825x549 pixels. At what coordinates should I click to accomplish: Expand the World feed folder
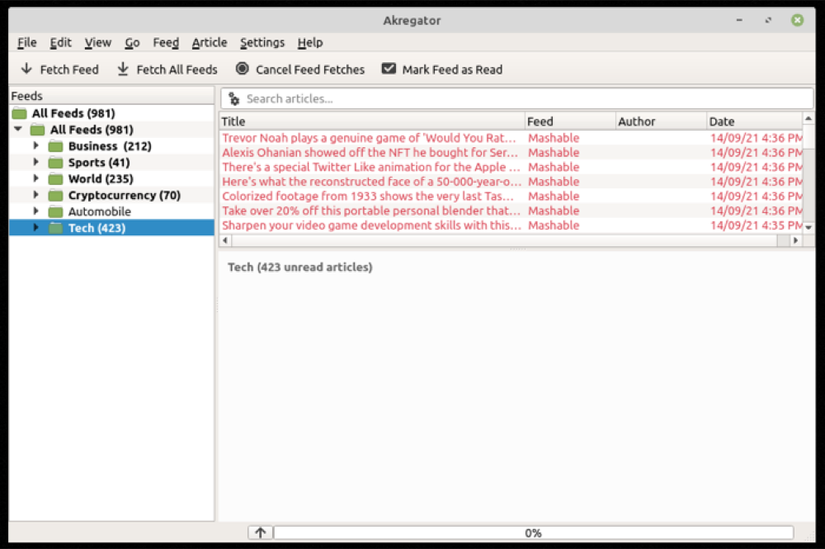click(36, 178)
